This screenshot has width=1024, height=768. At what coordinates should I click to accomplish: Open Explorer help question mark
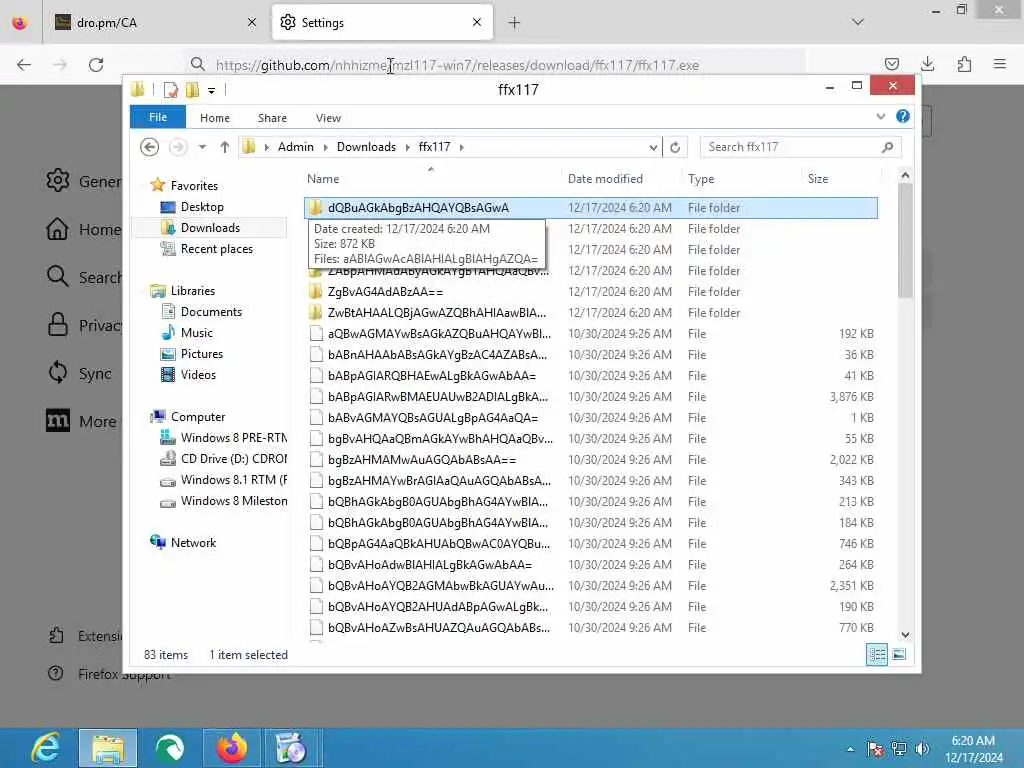(903, 116)
